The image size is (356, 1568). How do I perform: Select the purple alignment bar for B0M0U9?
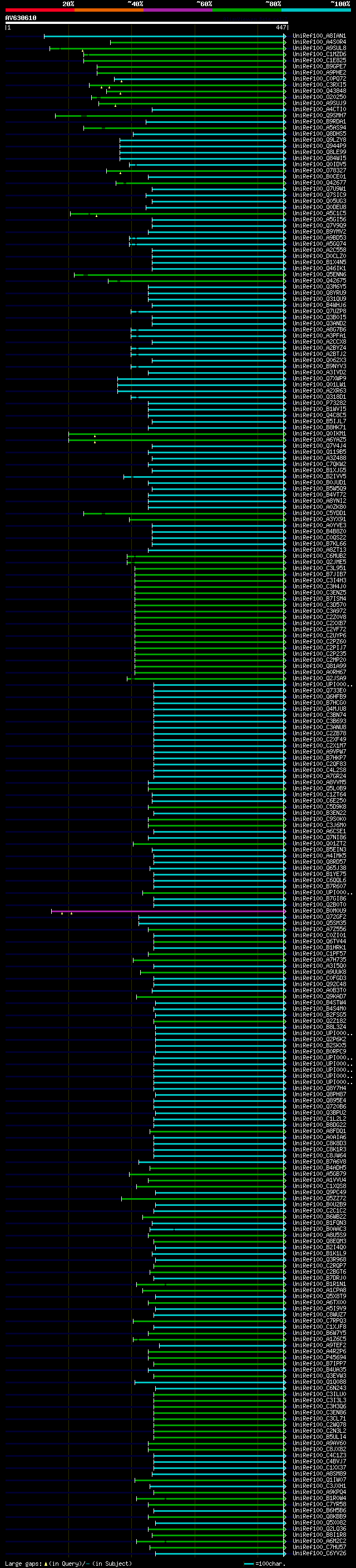[169, 911]
